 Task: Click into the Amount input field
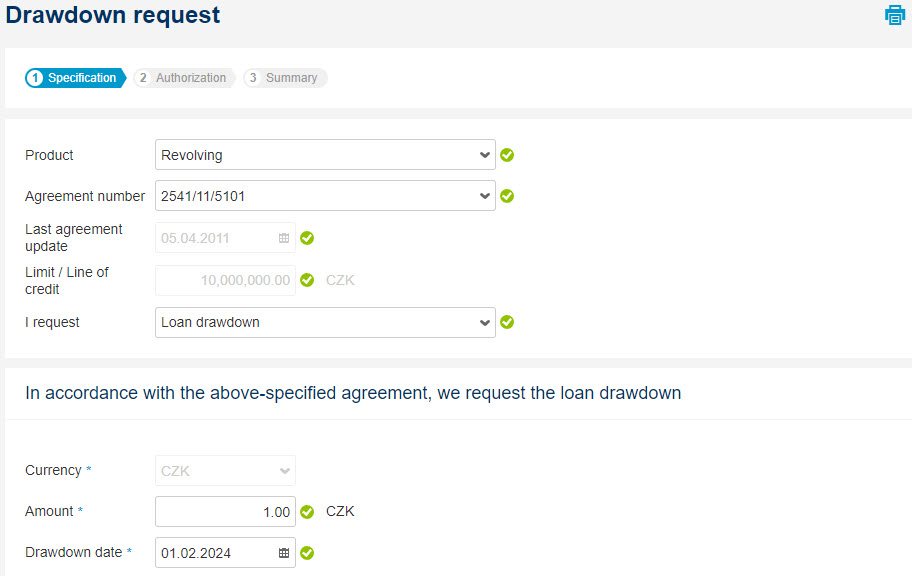(225, 511)
